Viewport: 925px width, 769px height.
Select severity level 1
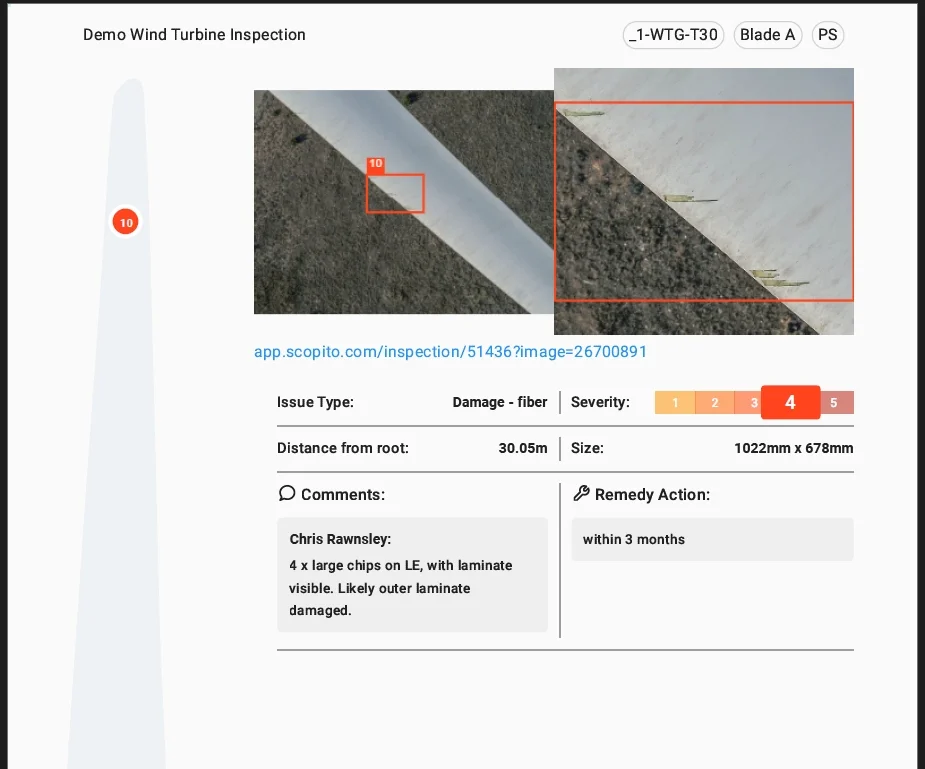[x=675, y=403]
